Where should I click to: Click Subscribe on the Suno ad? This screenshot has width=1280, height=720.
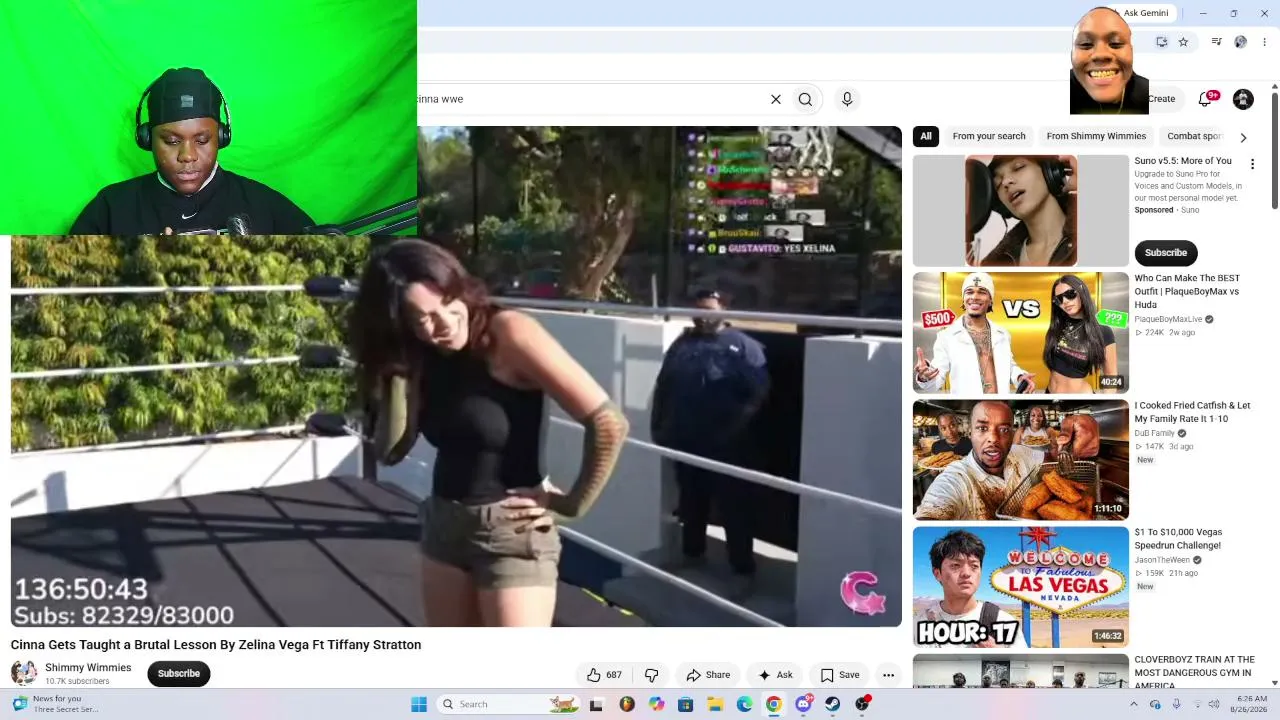pyautogui.click(x=1166, y=253)
